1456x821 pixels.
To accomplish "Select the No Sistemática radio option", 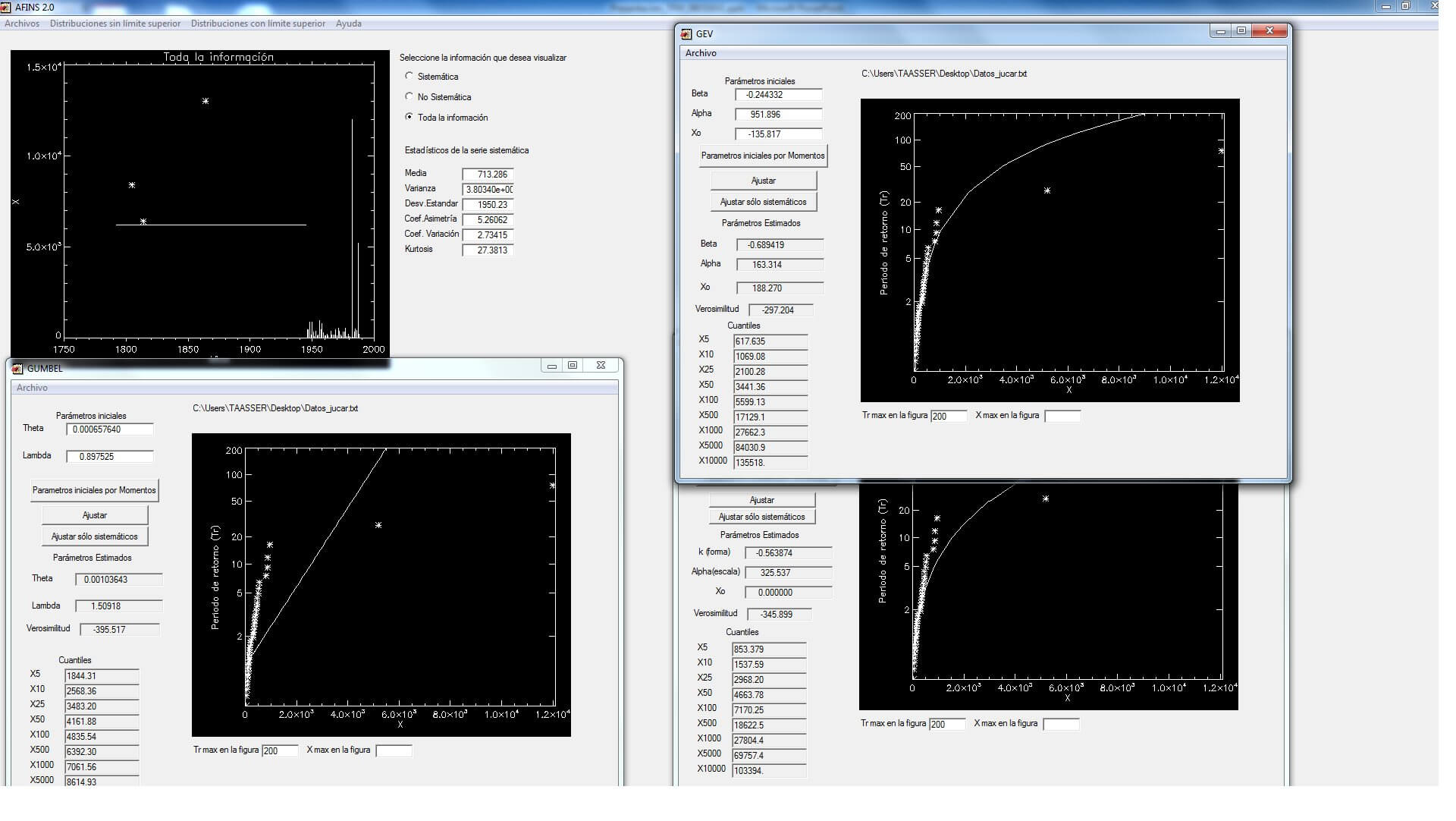I will click(x=409, y=96).
